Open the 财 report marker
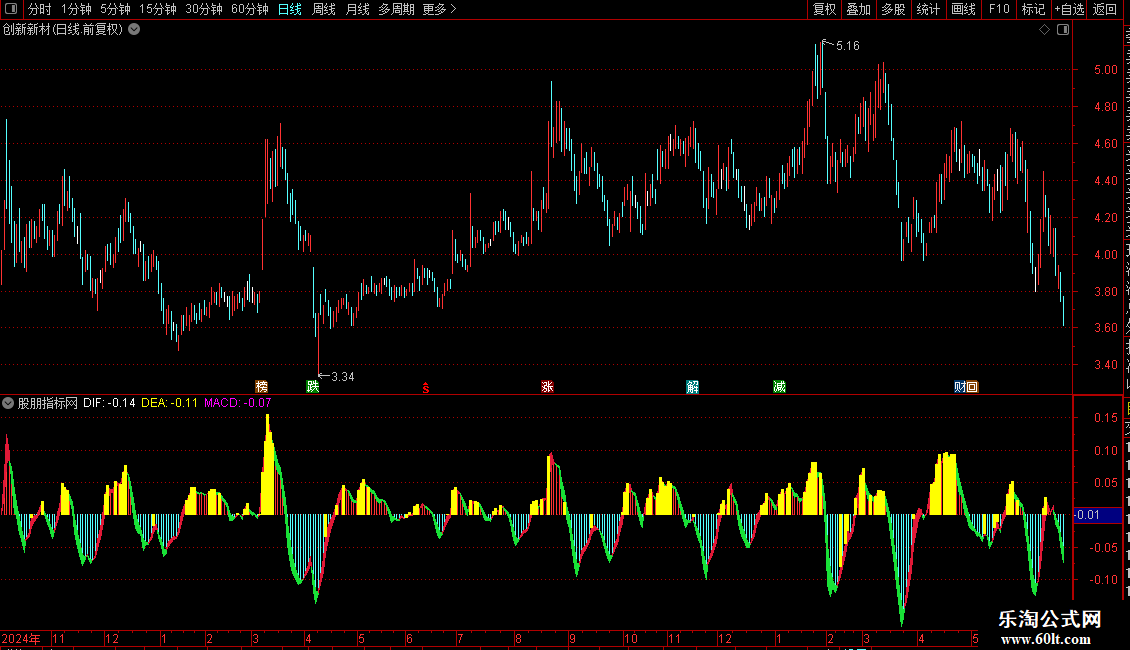 (960, 387)
